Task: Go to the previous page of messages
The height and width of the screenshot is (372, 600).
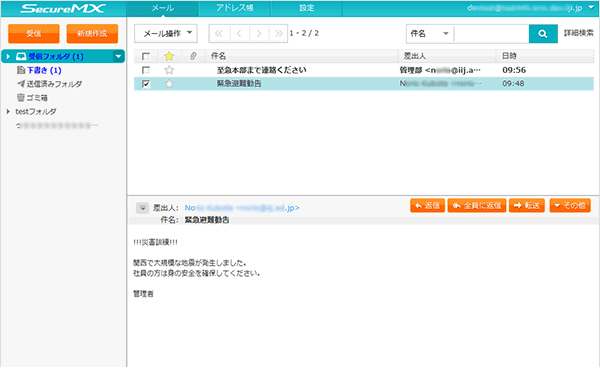Action: (x=240, y=34)
